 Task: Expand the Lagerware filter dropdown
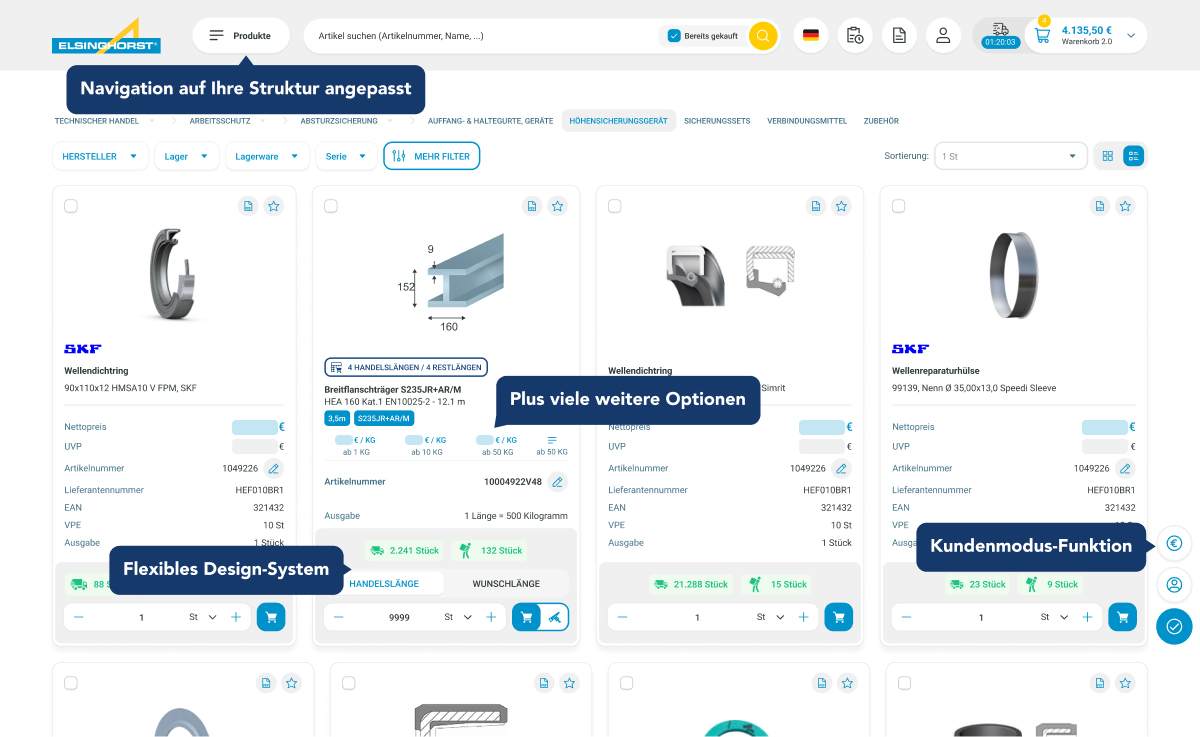click(267, 156)
